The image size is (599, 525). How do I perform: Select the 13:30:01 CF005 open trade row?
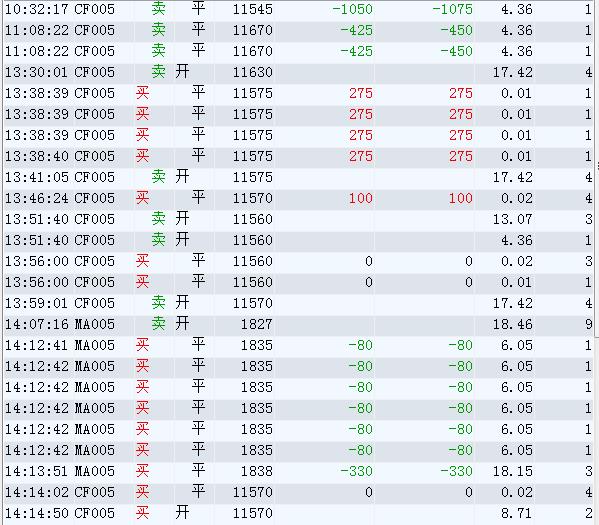click(x=298, y=72)
